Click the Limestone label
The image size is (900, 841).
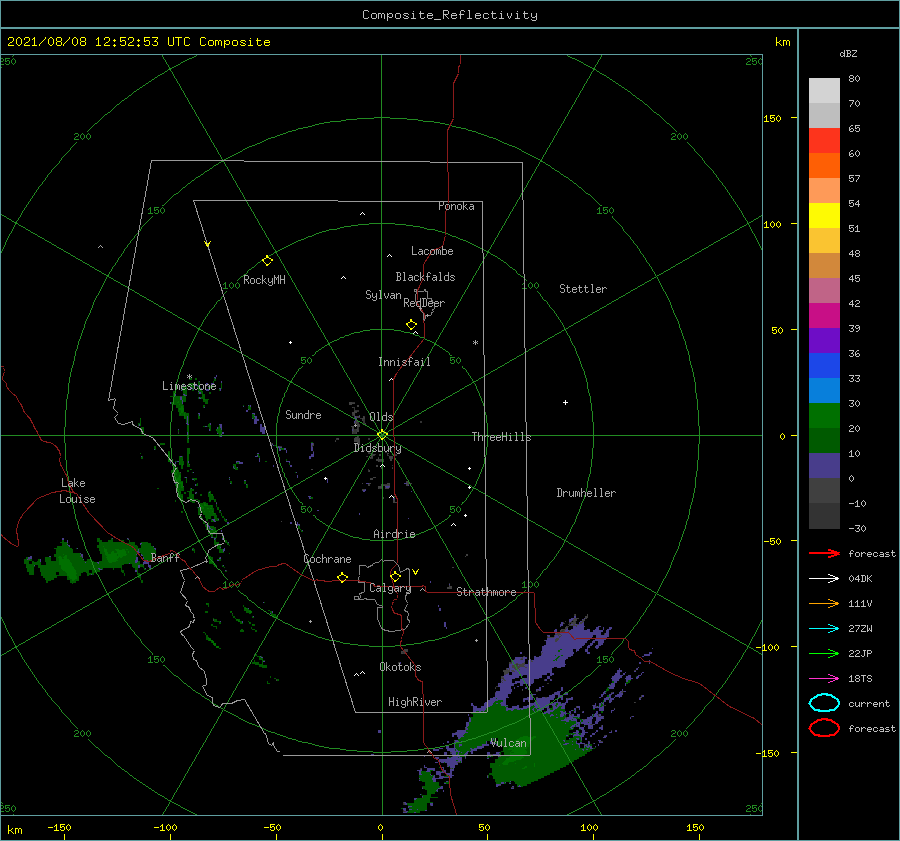coord(189,386)
